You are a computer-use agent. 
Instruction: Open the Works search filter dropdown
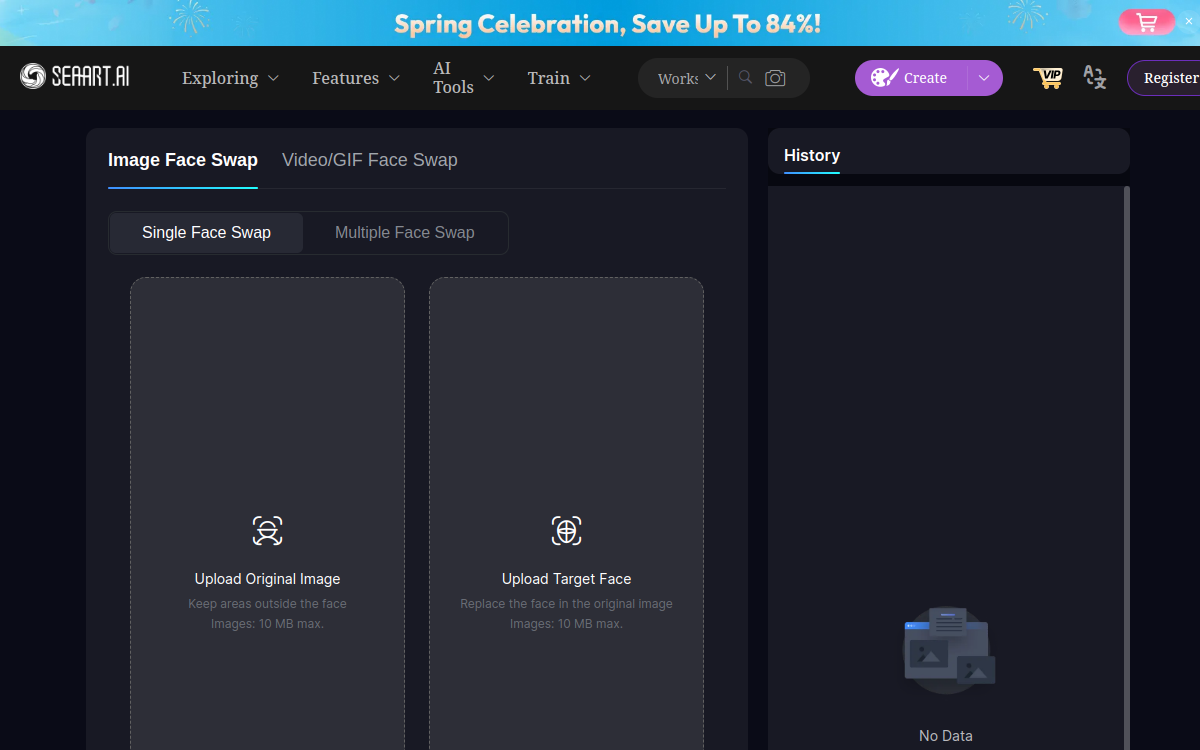tap(687, 78)
